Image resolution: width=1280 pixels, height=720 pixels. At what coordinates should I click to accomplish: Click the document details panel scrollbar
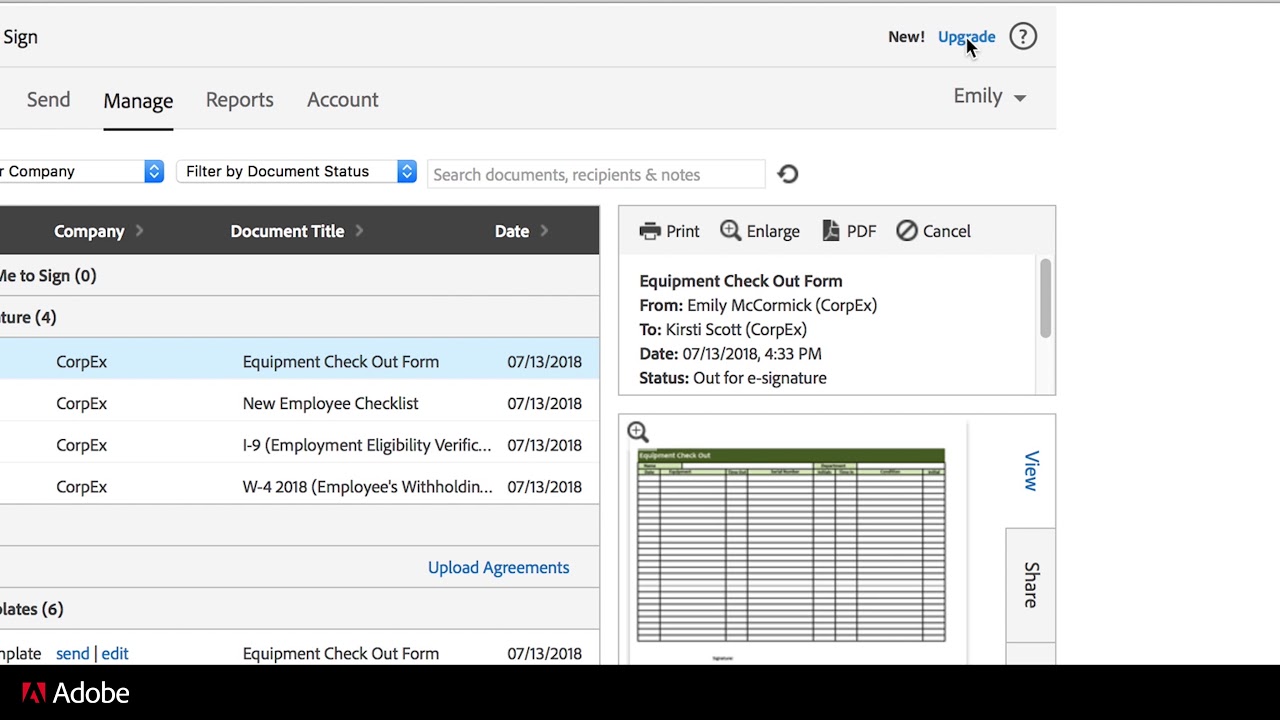(1045, 298)
